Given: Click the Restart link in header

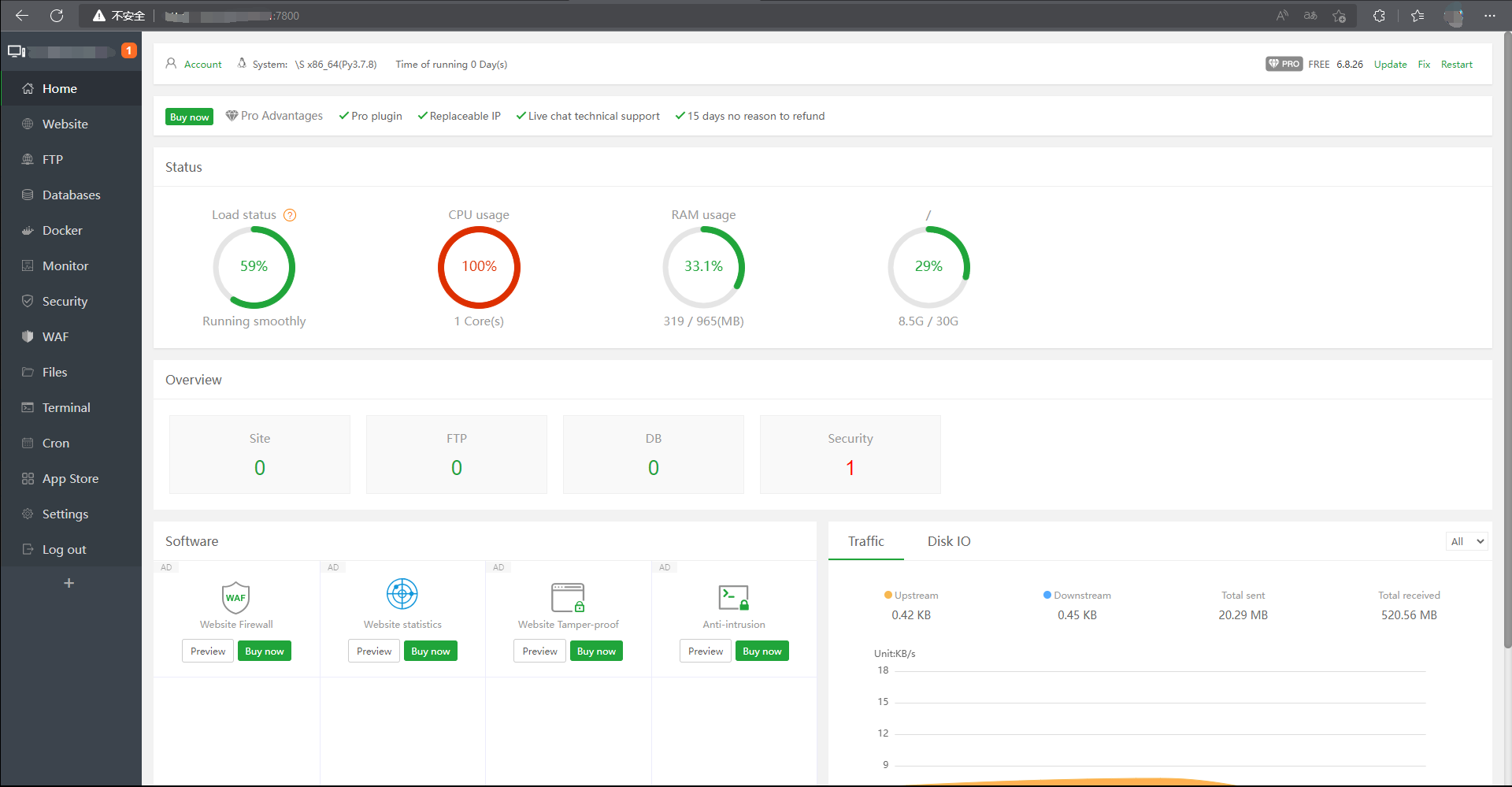Looking at the screenshot, I should point(1456,65).
